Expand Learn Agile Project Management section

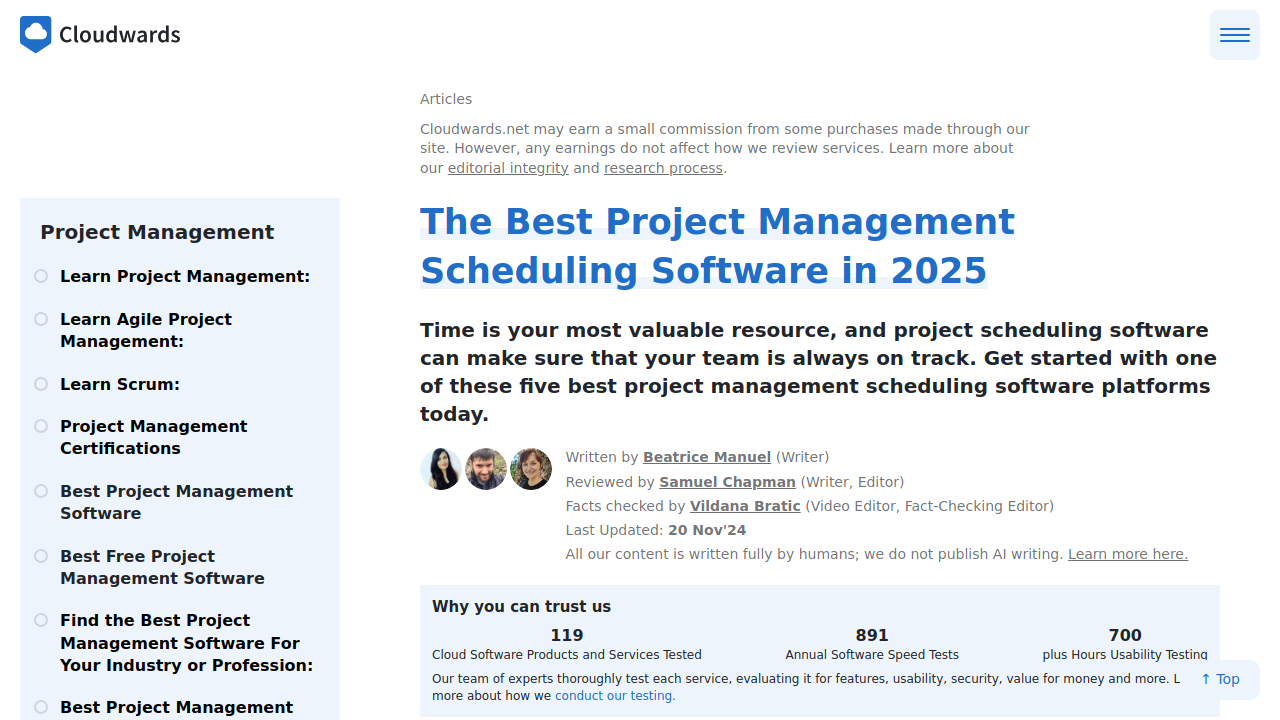pyautogui.click(x=146, y=330)
